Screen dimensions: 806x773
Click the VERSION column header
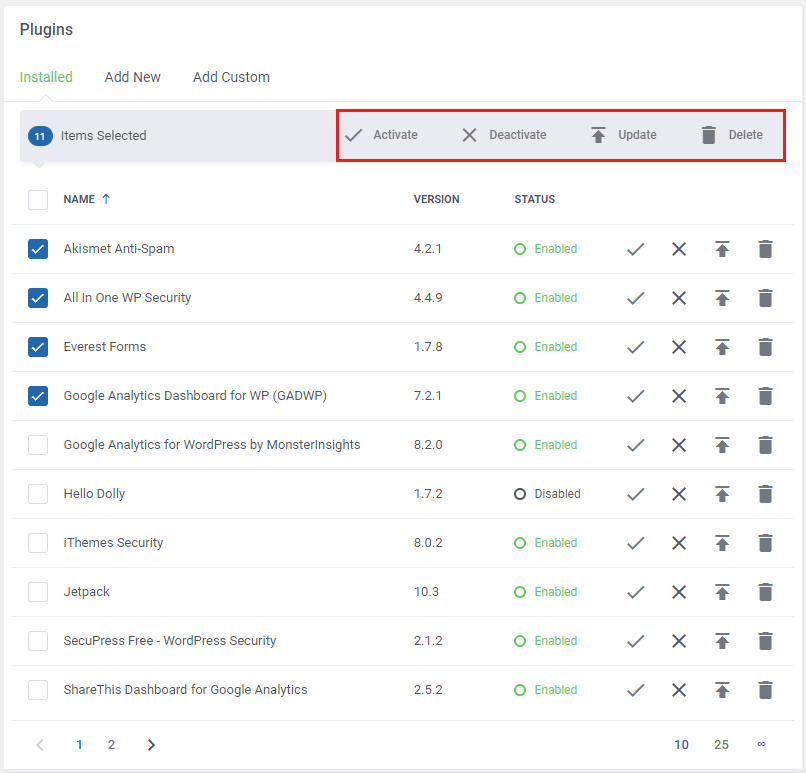tap(436, 199)
